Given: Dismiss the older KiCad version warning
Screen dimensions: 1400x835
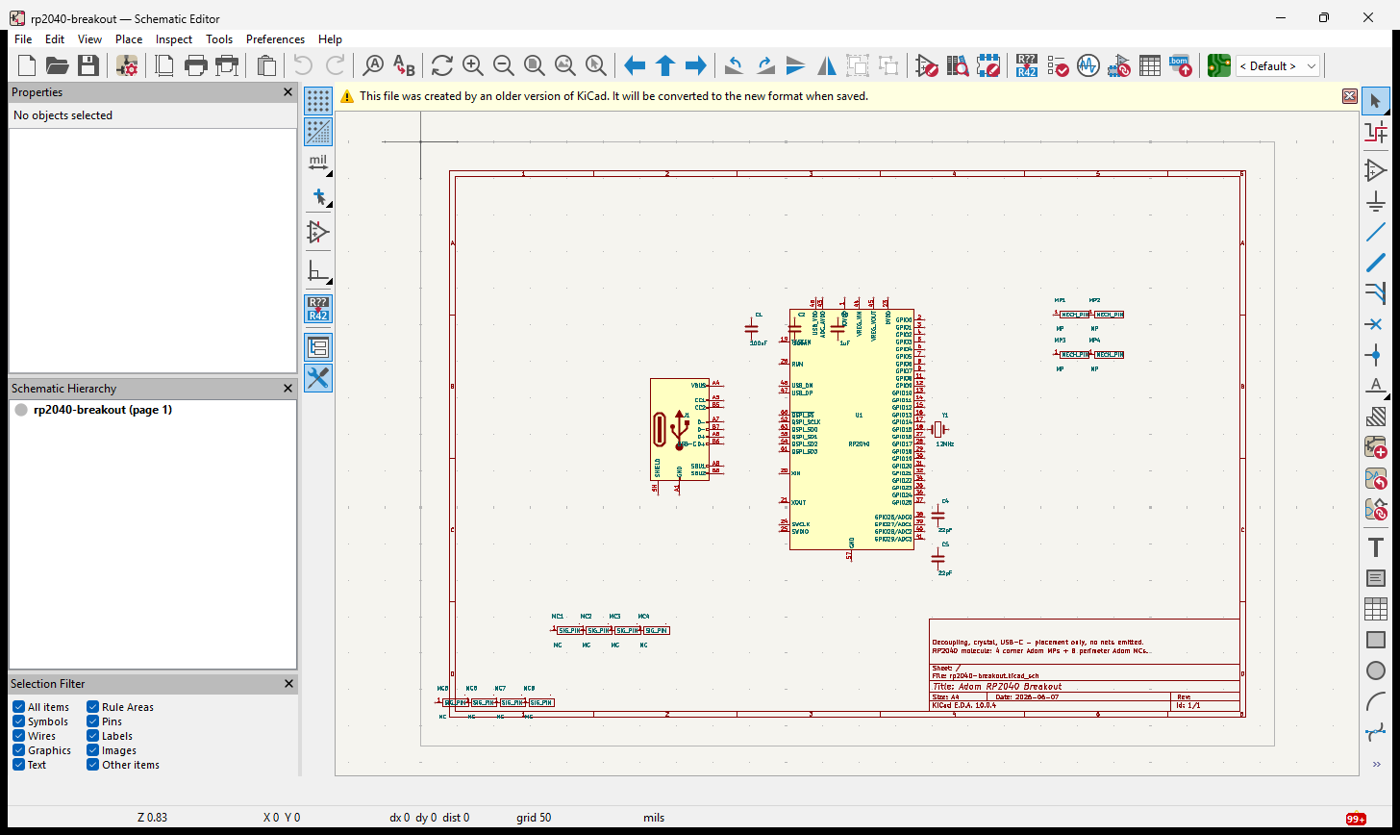Looking at the screenshot, I should click(1349, 96).
